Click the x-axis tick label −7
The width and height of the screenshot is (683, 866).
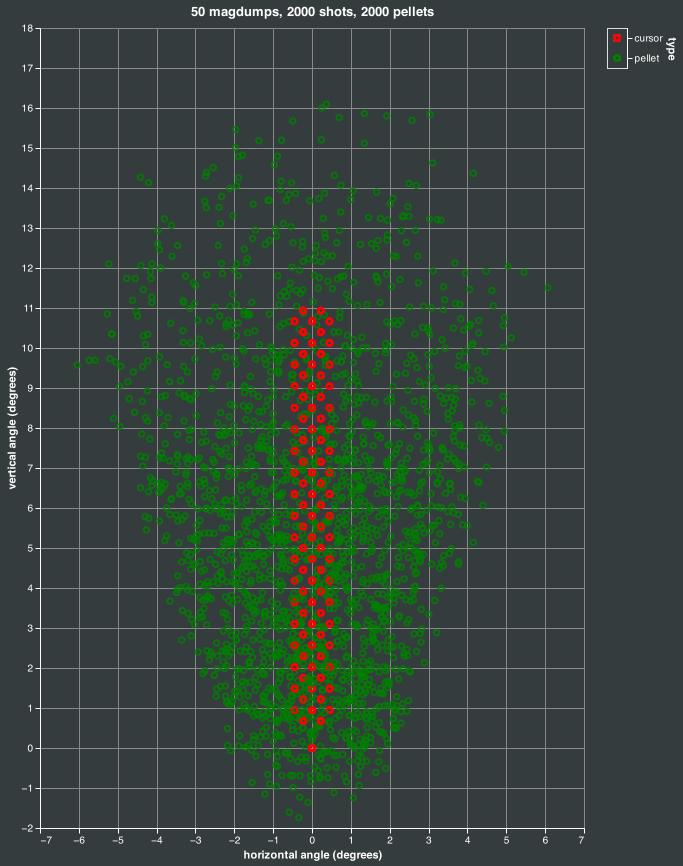pos(46,840)
